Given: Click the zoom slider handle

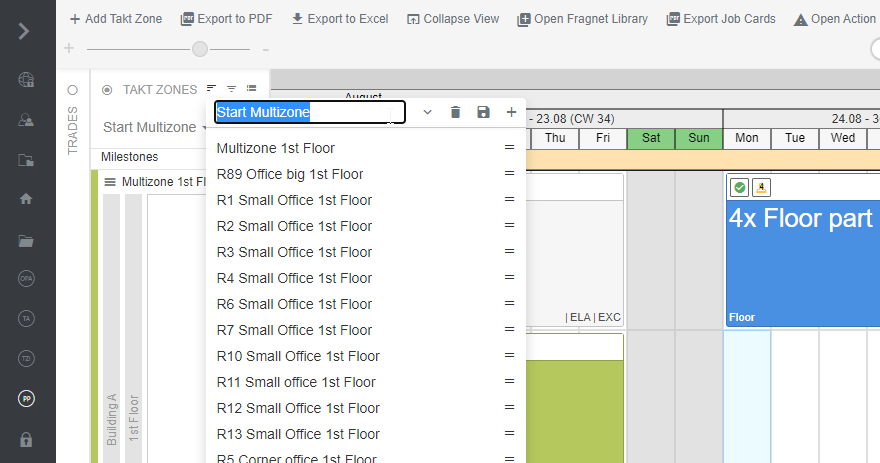Looking at the screenshot, I should [200, 49].
